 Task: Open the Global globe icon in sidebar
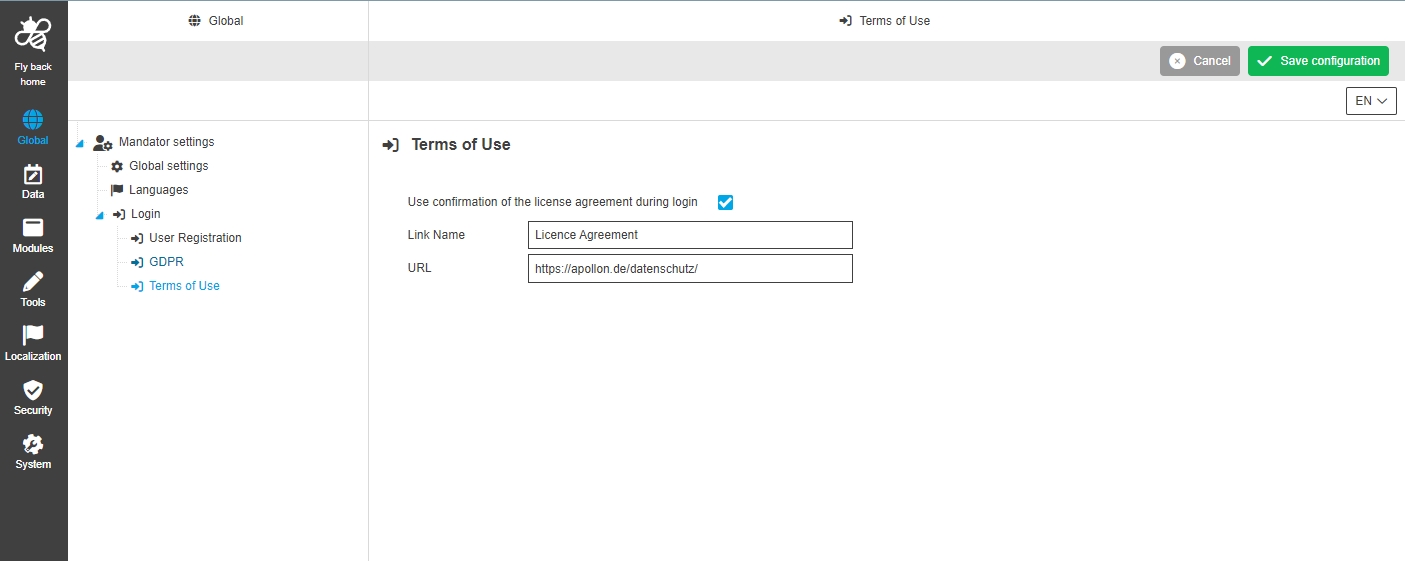(x=33, y=121)
